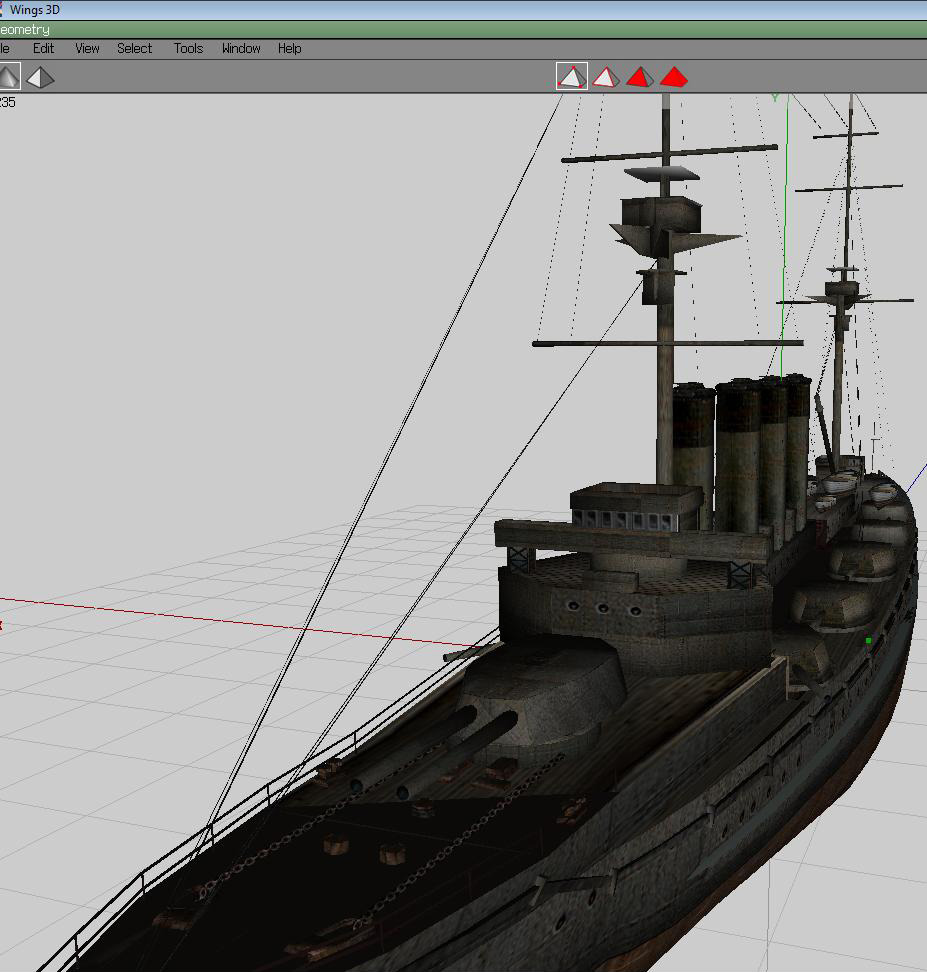Screen dimensions: 927x972
Task: Open the View menu
Action: (x=87, y=48)
